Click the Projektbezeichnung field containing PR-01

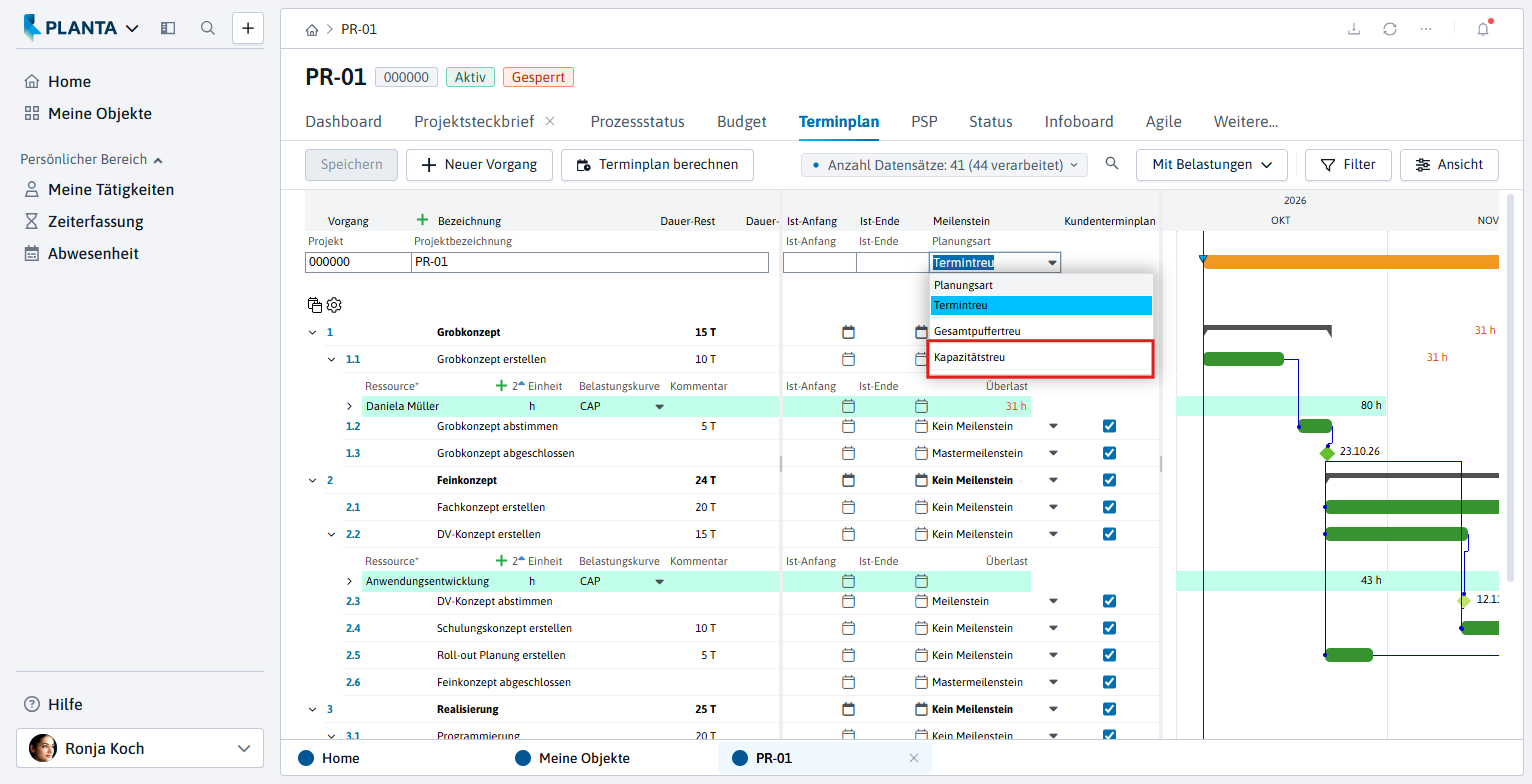[x=590, y=262]
